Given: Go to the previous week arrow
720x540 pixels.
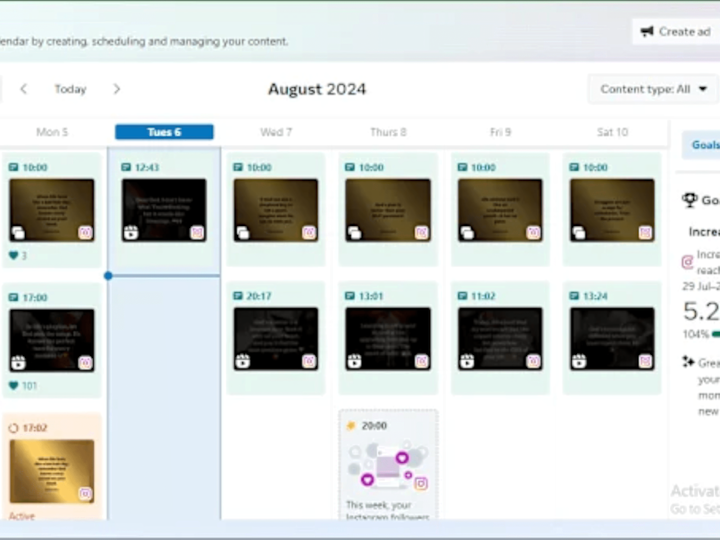Looking at the screenshot, I should pos(24,89).
